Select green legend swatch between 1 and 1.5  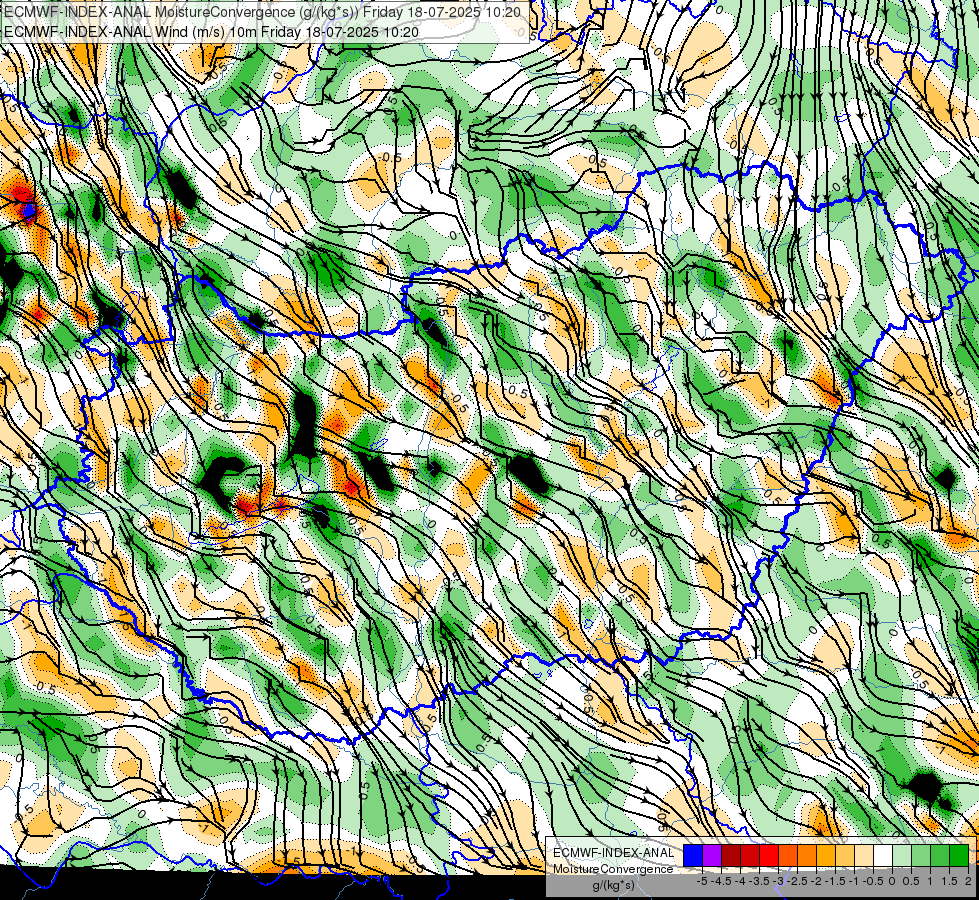click(940, 855)
